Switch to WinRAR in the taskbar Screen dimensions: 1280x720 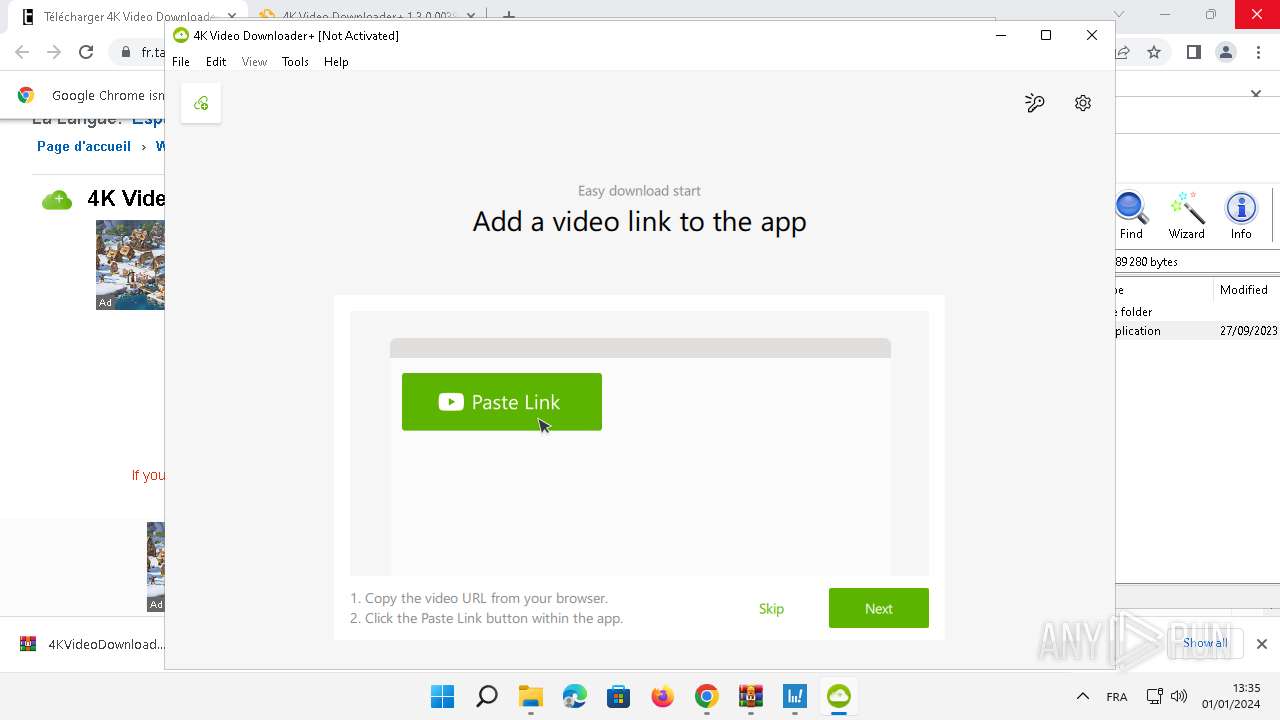750,696
